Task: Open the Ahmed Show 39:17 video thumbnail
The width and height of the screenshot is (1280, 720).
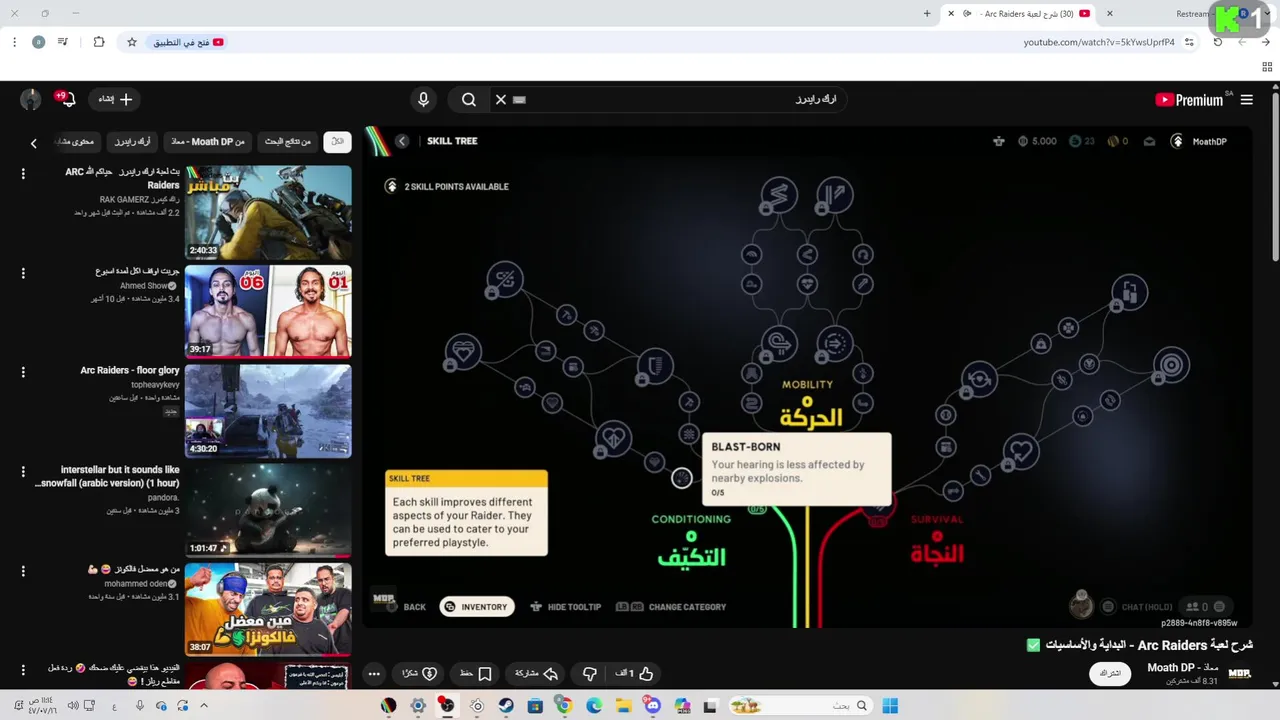Action: coord(268,311)
